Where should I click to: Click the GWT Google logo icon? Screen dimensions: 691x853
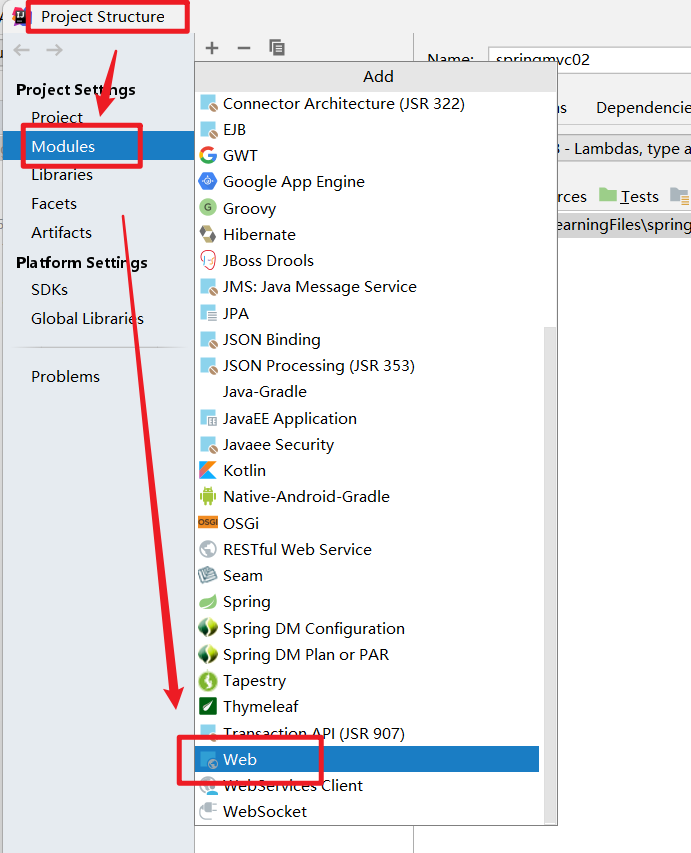[x=208, y=156]
